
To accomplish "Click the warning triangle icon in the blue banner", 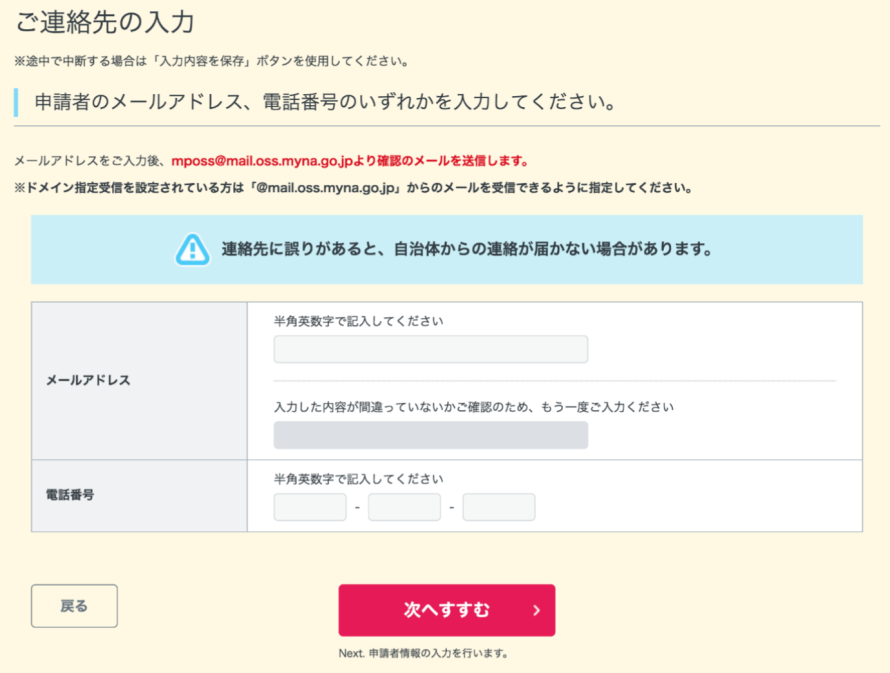I will point(192,250).
